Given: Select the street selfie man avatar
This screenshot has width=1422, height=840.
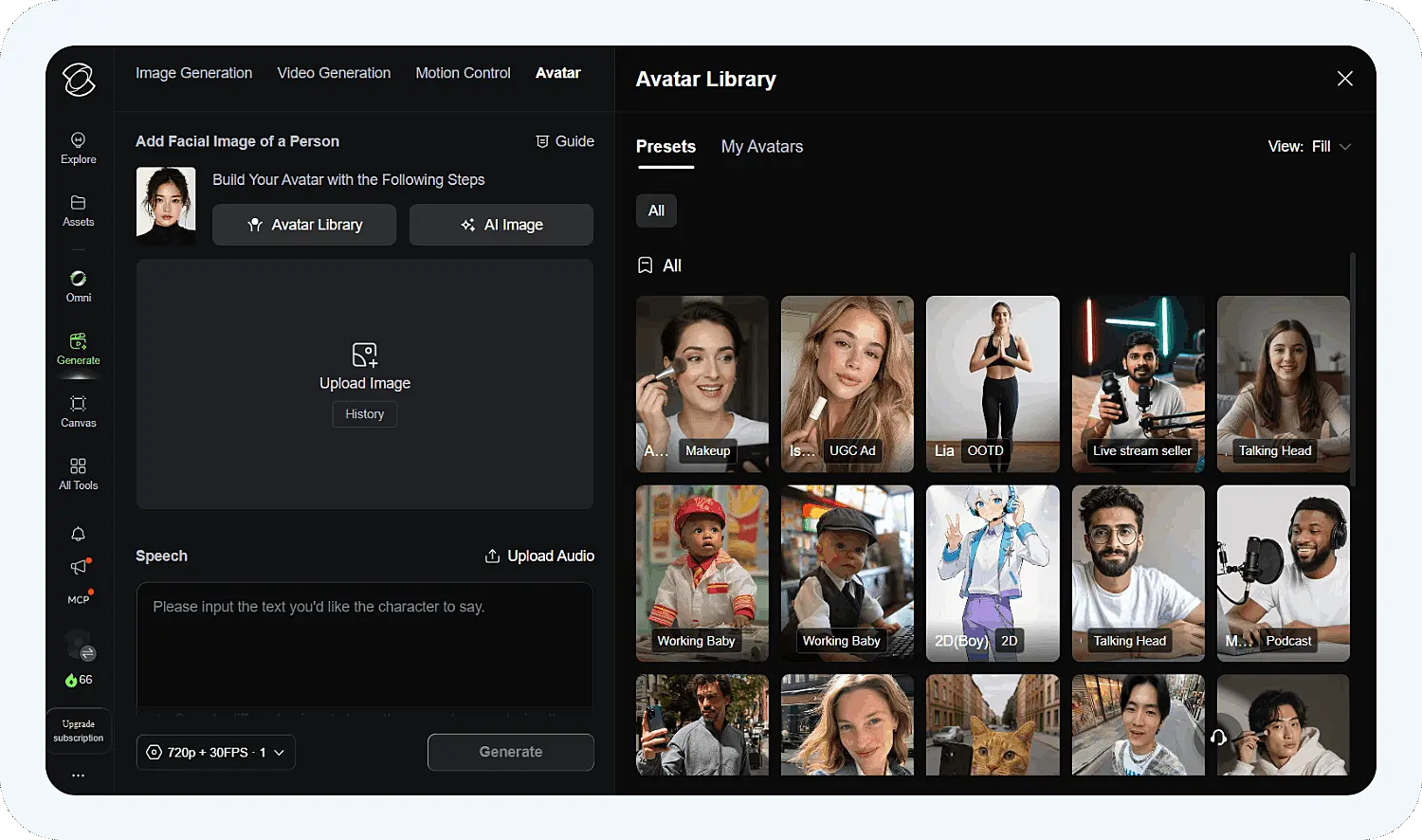Looking at the screenshot, I should coord(1139,725).
